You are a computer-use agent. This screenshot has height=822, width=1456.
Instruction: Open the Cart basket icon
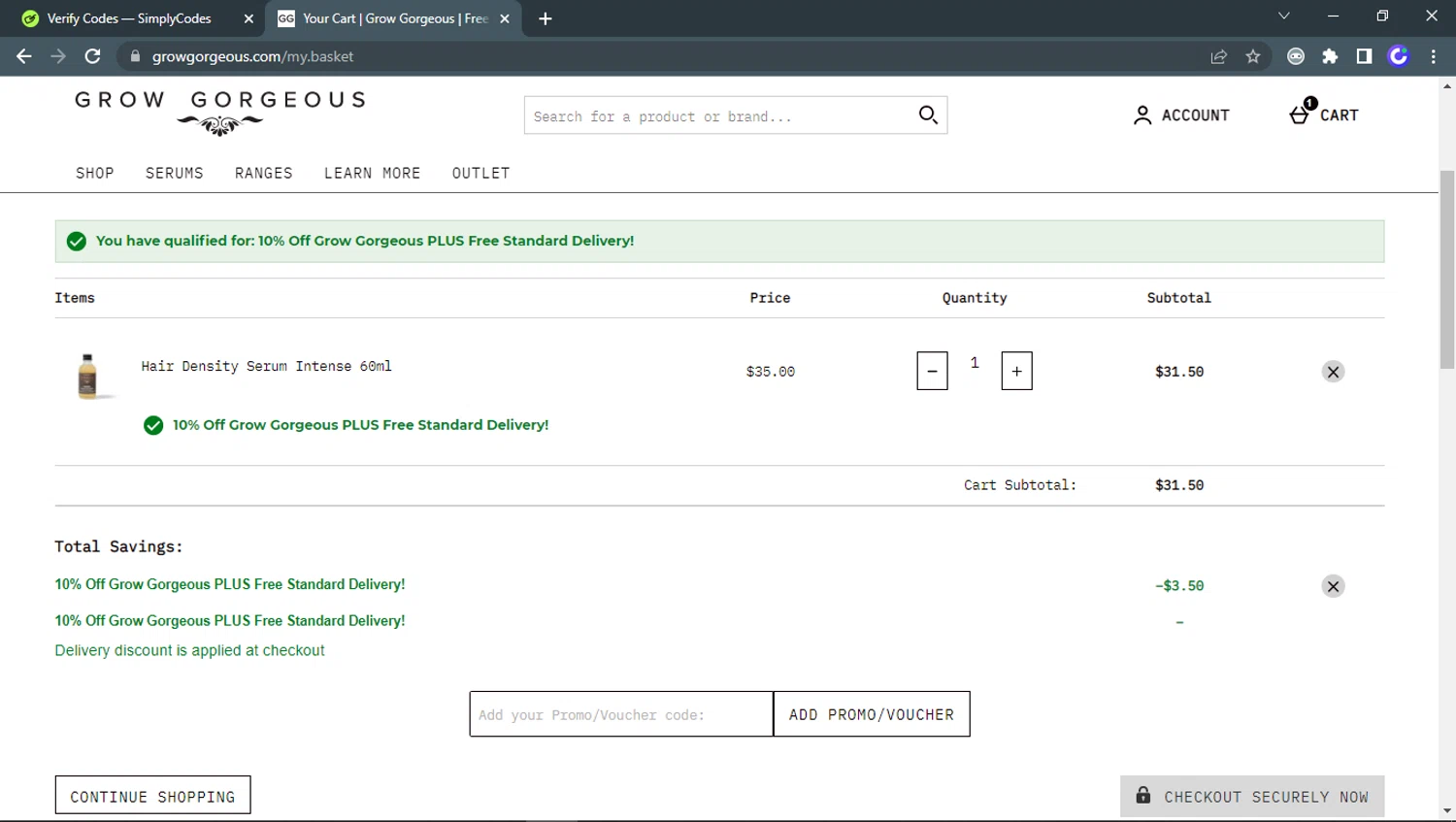pyautogui.click(x=1323, y=113)
